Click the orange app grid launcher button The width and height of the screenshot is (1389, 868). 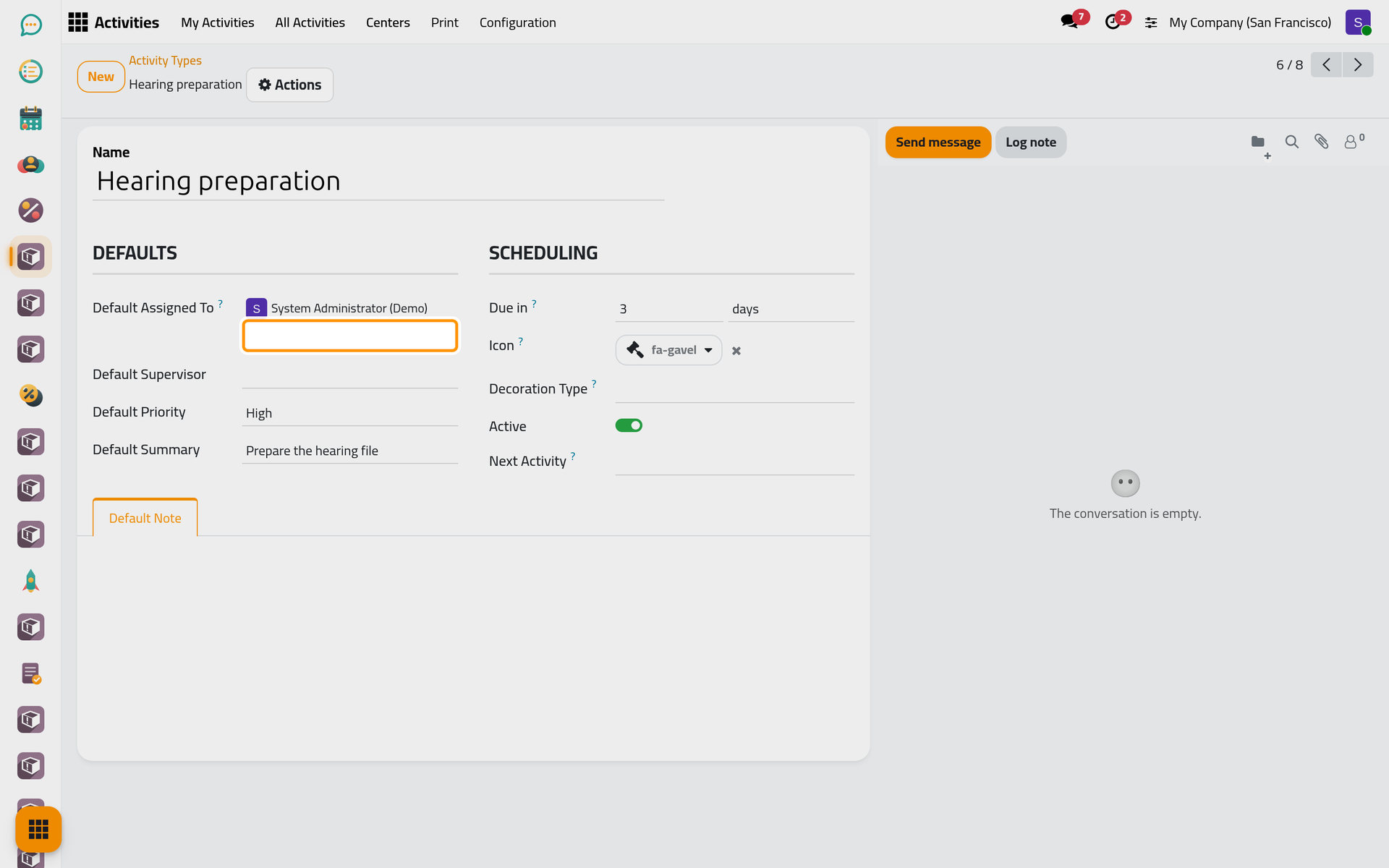coord(38,829)
